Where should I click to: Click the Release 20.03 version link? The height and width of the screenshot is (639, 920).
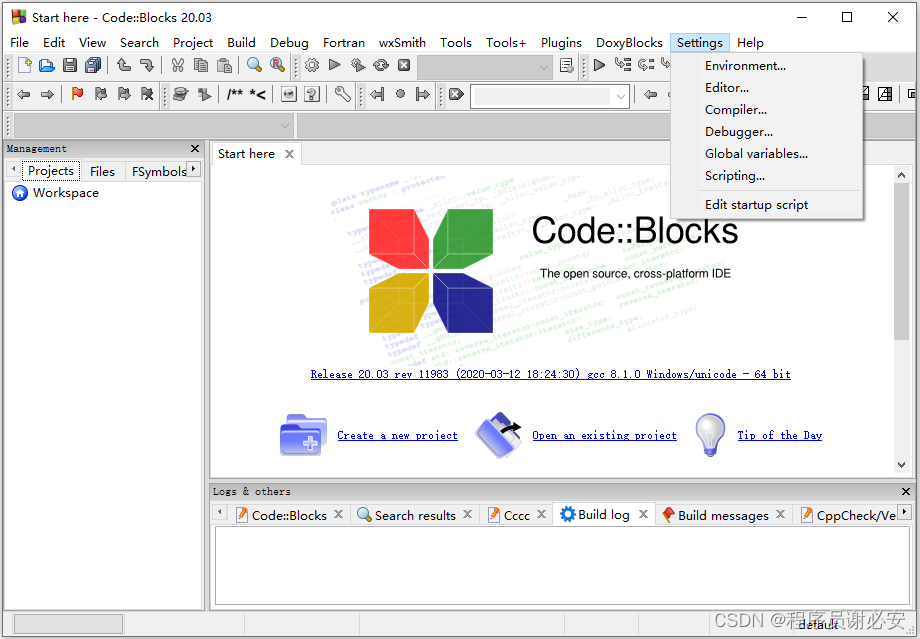(550, 374)
